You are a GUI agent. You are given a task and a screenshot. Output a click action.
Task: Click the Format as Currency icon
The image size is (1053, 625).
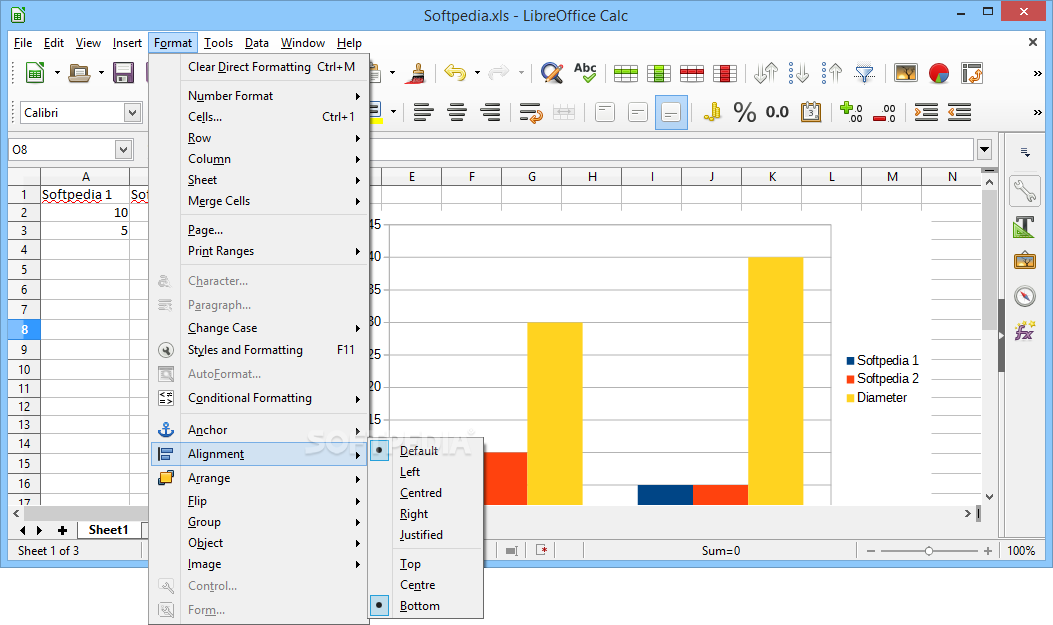point(712,112)
